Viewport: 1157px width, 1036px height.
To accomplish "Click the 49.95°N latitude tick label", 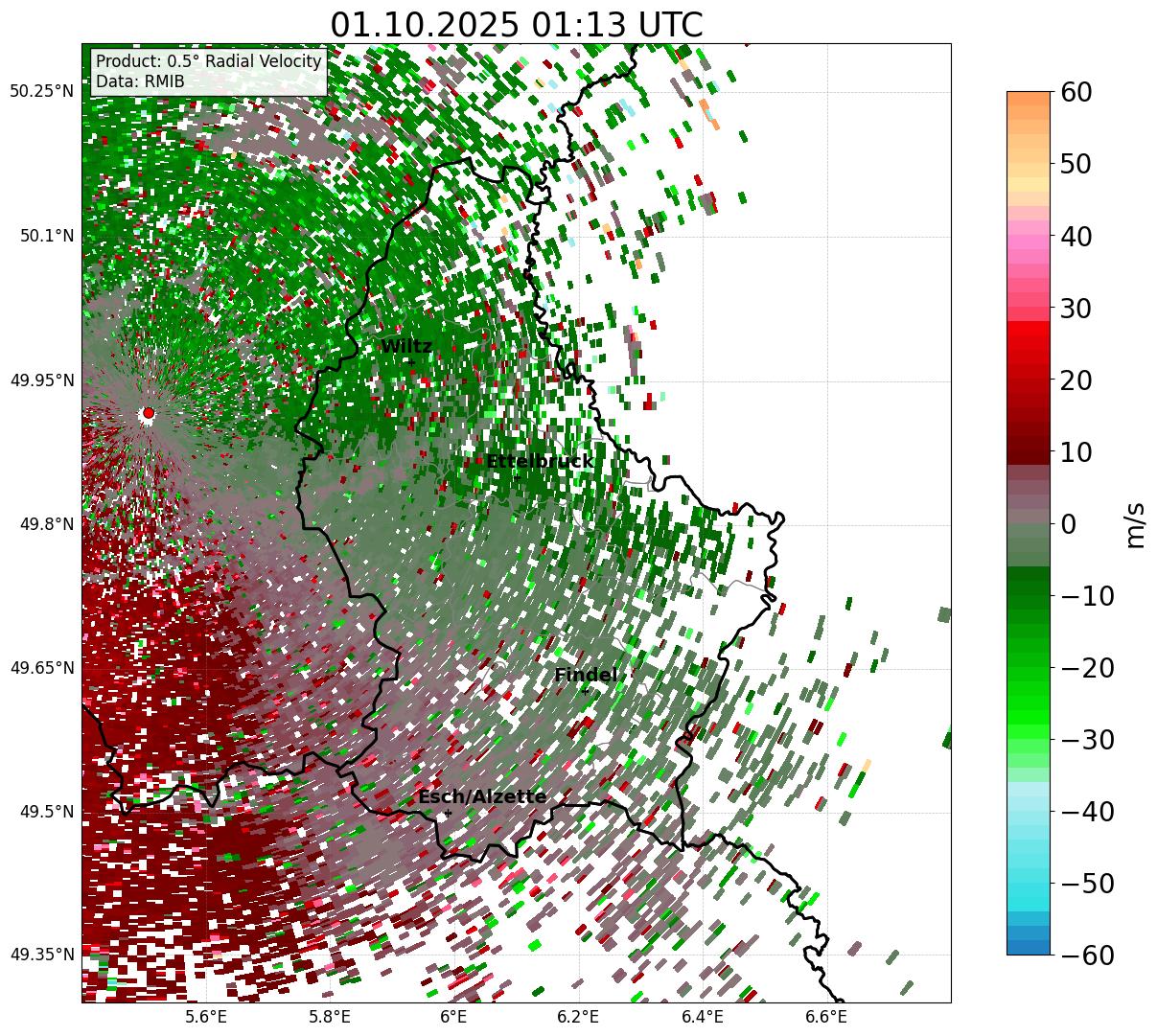I will pos(42,380).
